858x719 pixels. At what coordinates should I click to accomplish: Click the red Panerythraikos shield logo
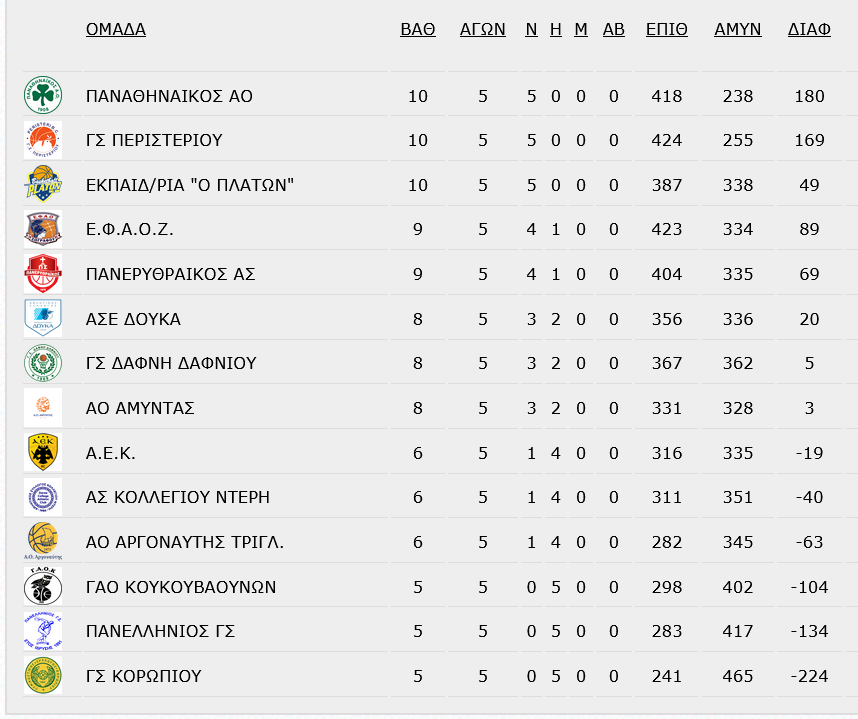(43, 274)
